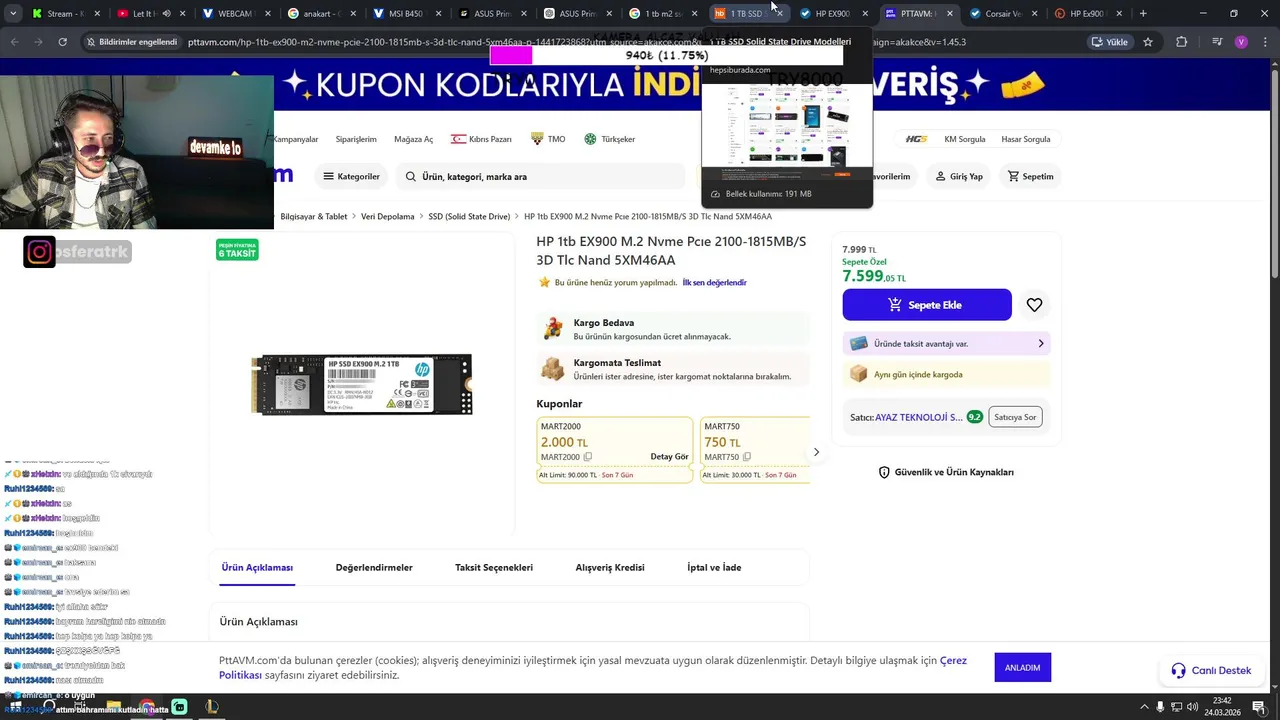Bookmark this page with the star icon
The height and width of the screenshot is (720, 1280).
point(1148,42)
